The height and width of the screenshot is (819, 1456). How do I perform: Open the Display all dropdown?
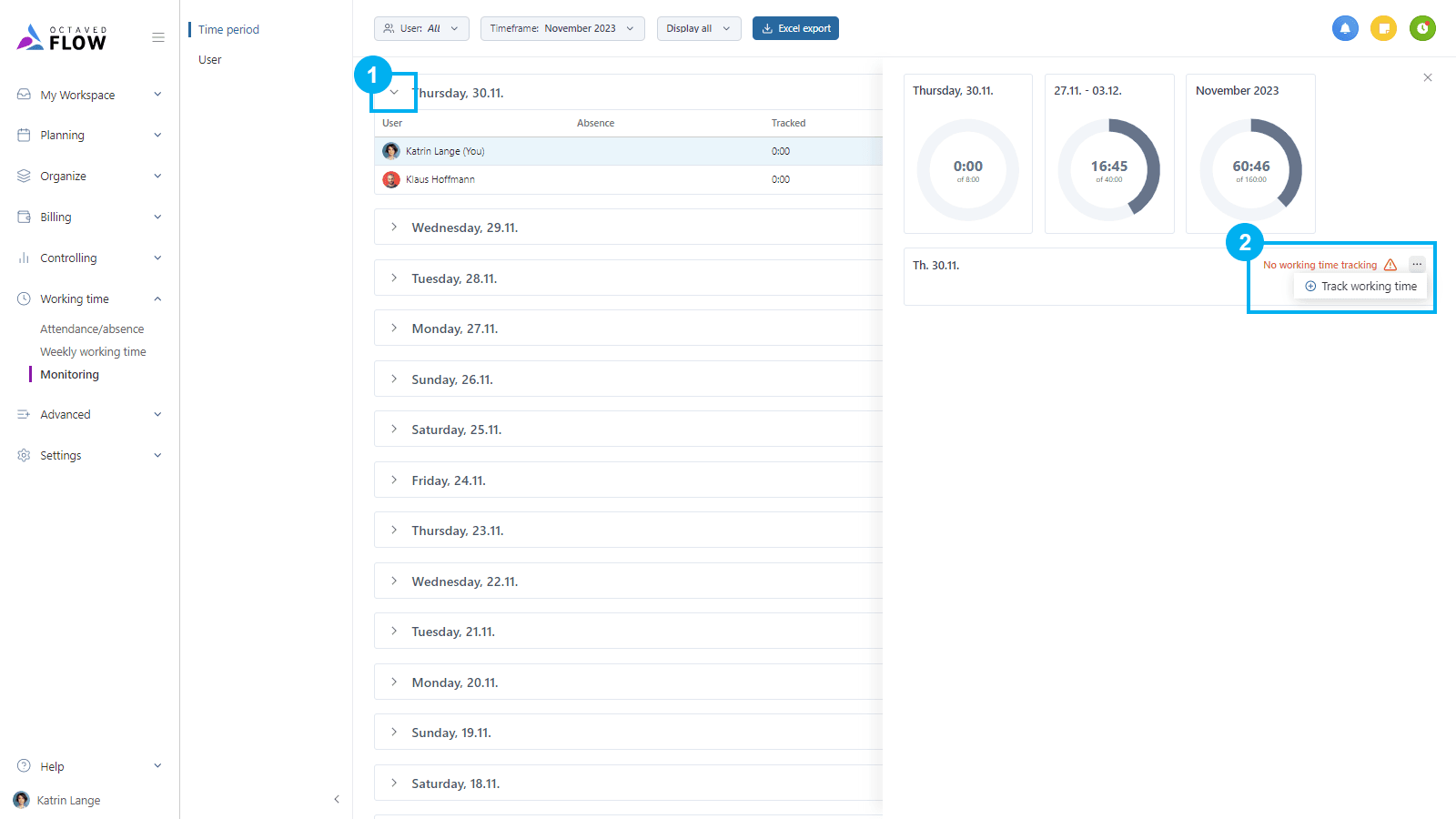(698, 28)
